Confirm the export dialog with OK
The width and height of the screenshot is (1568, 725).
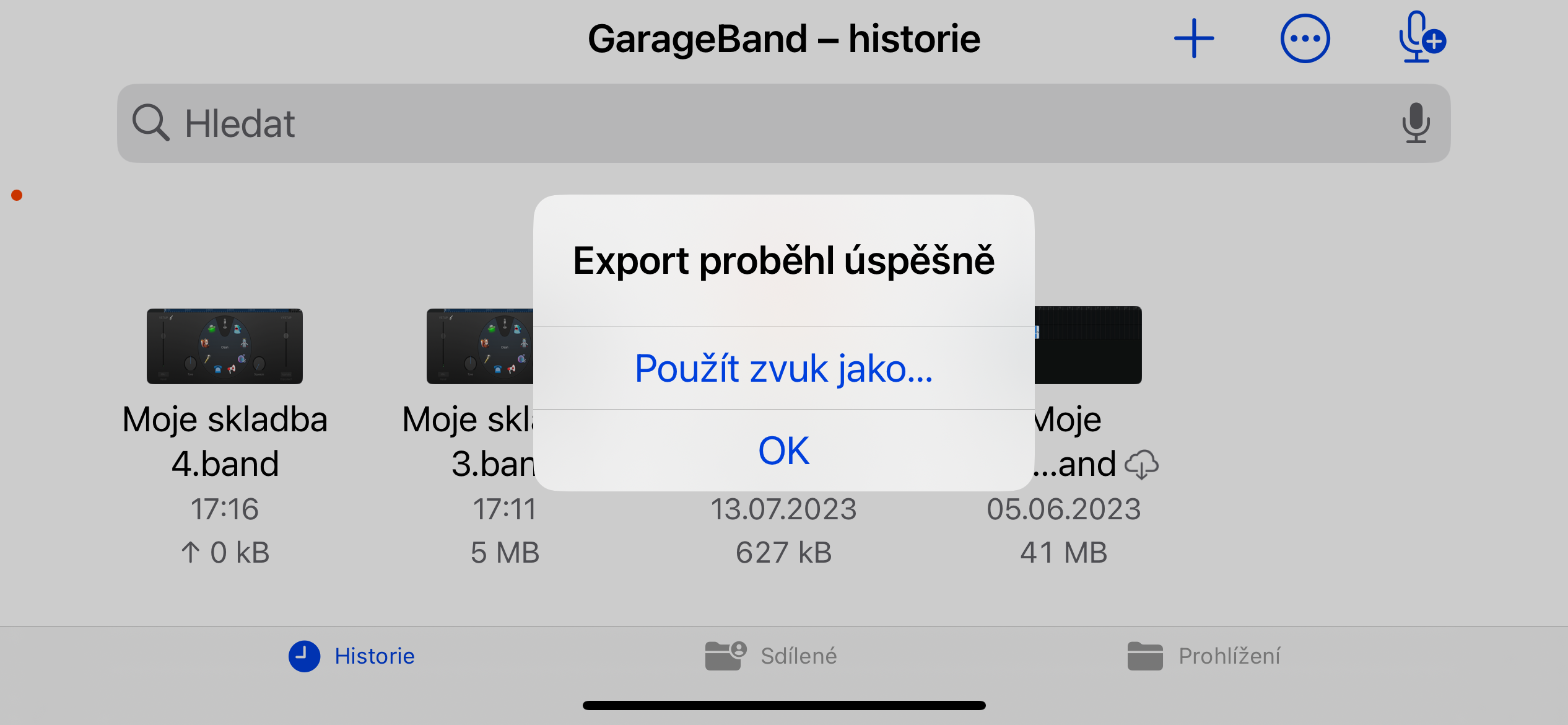(x=783, y=450)
